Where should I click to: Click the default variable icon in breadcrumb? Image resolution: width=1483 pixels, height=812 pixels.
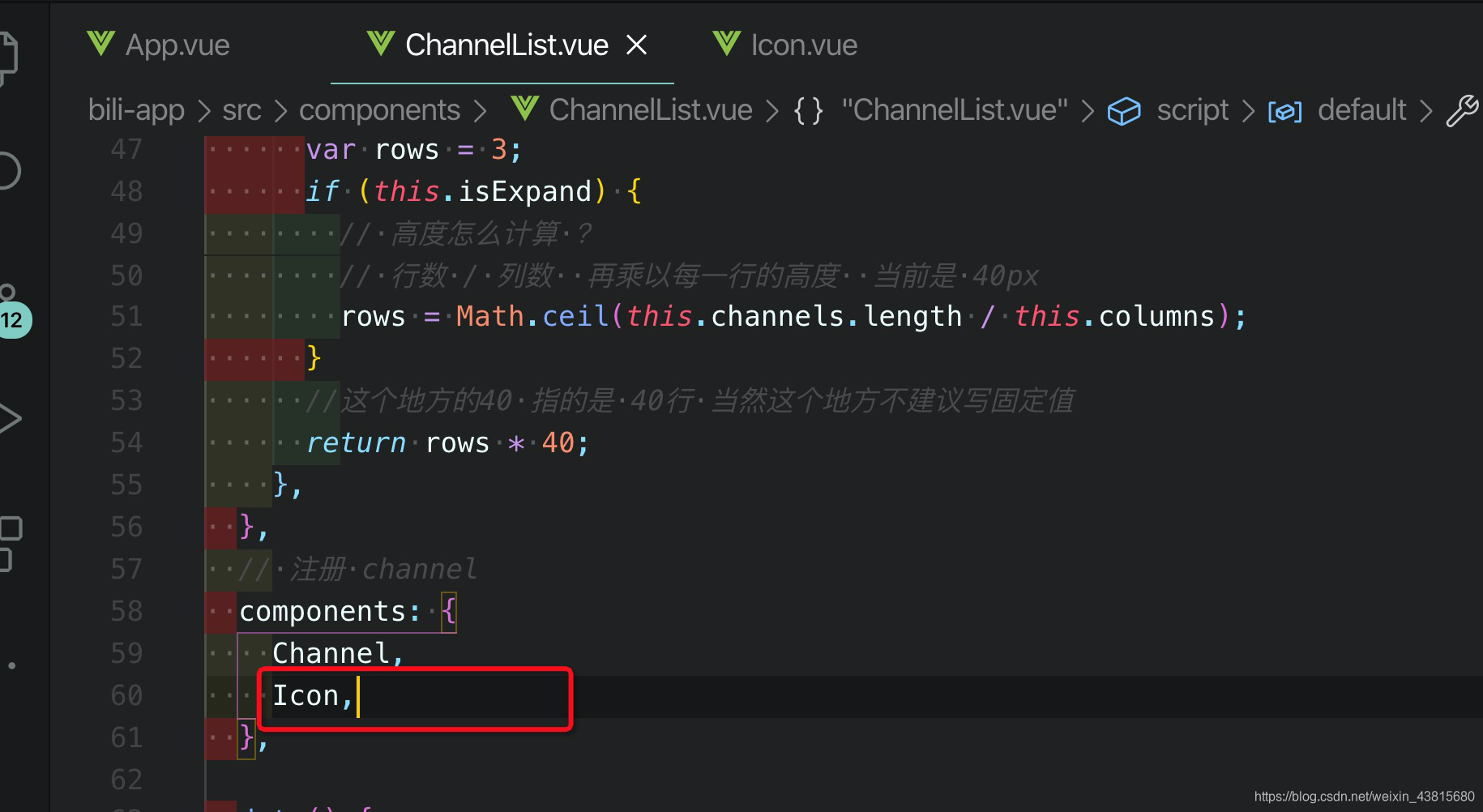(x=1284, y=112)
